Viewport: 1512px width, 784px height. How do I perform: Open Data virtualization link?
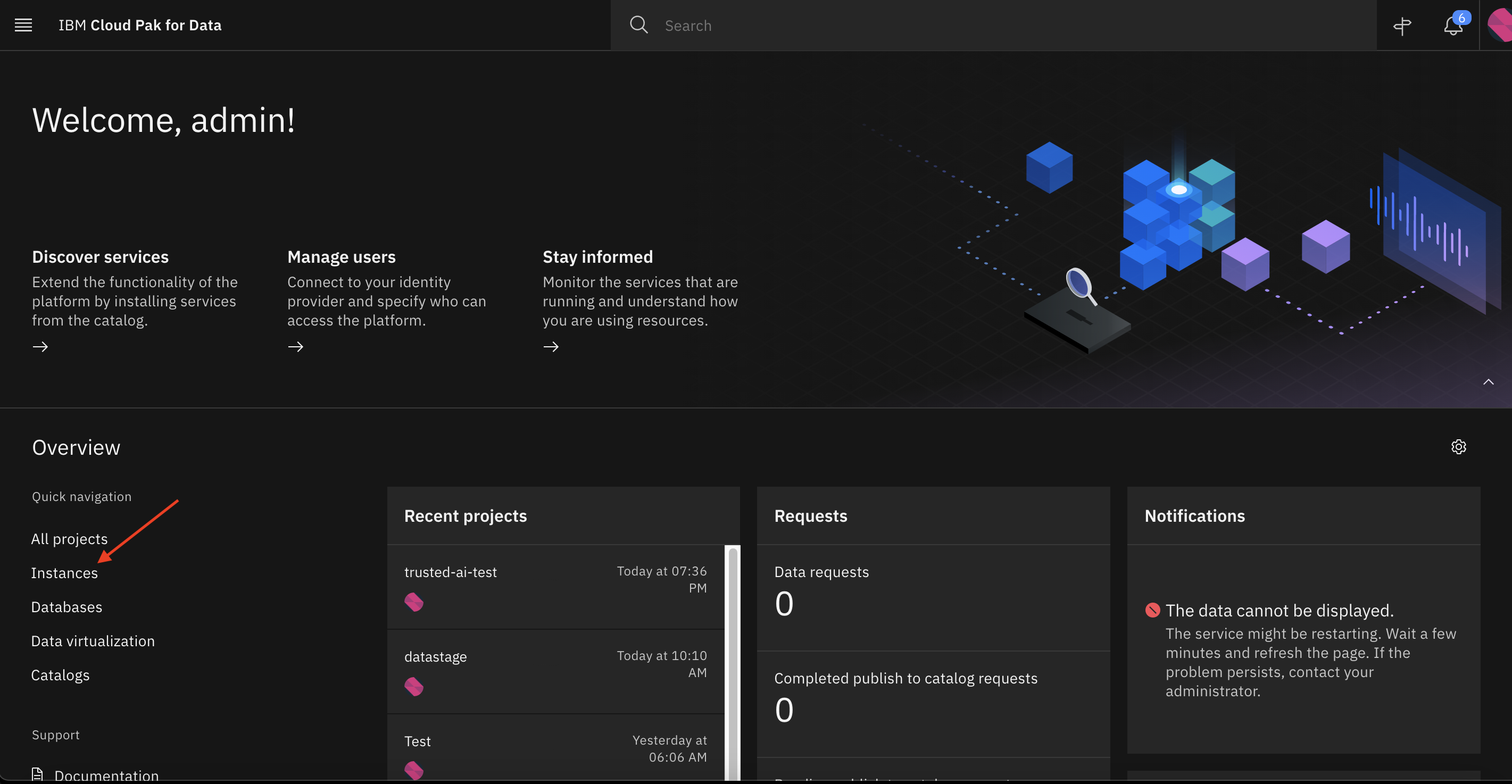point(93,641)
